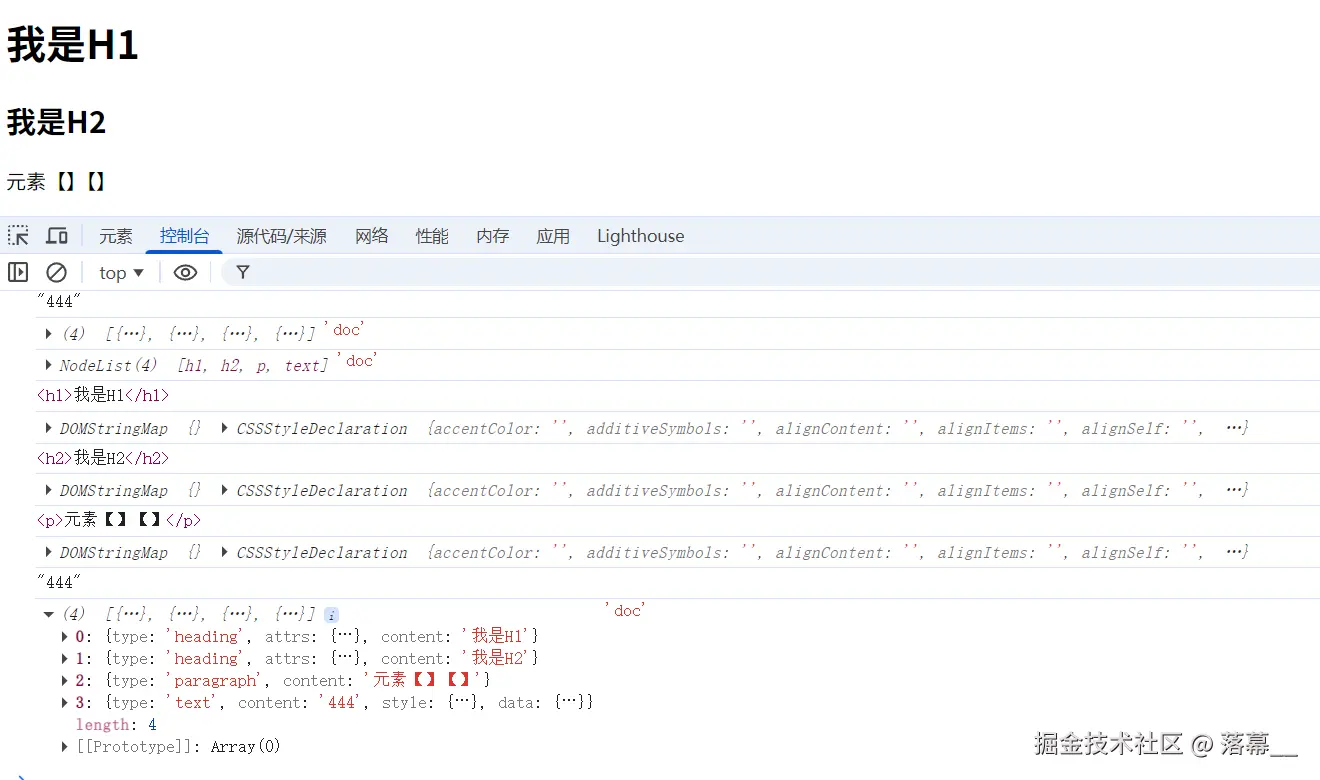The image size is (1320, 780).
Task: Click the info icon beside the expanded array
Action: 331,613
